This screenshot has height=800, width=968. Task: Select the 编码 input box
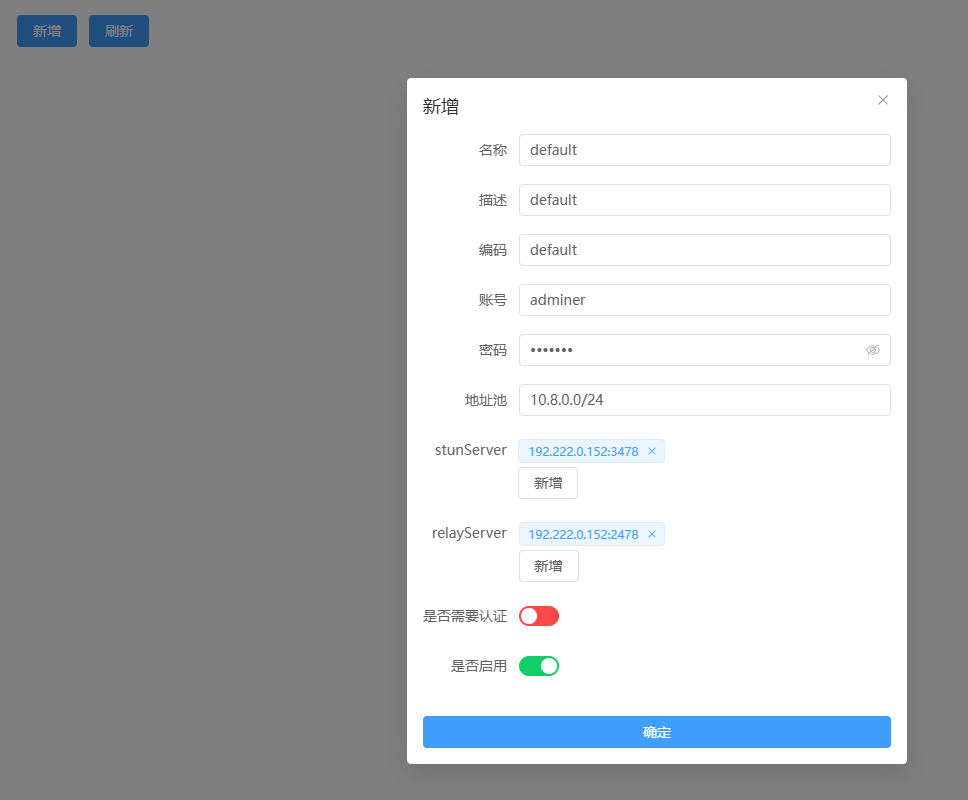704,250
